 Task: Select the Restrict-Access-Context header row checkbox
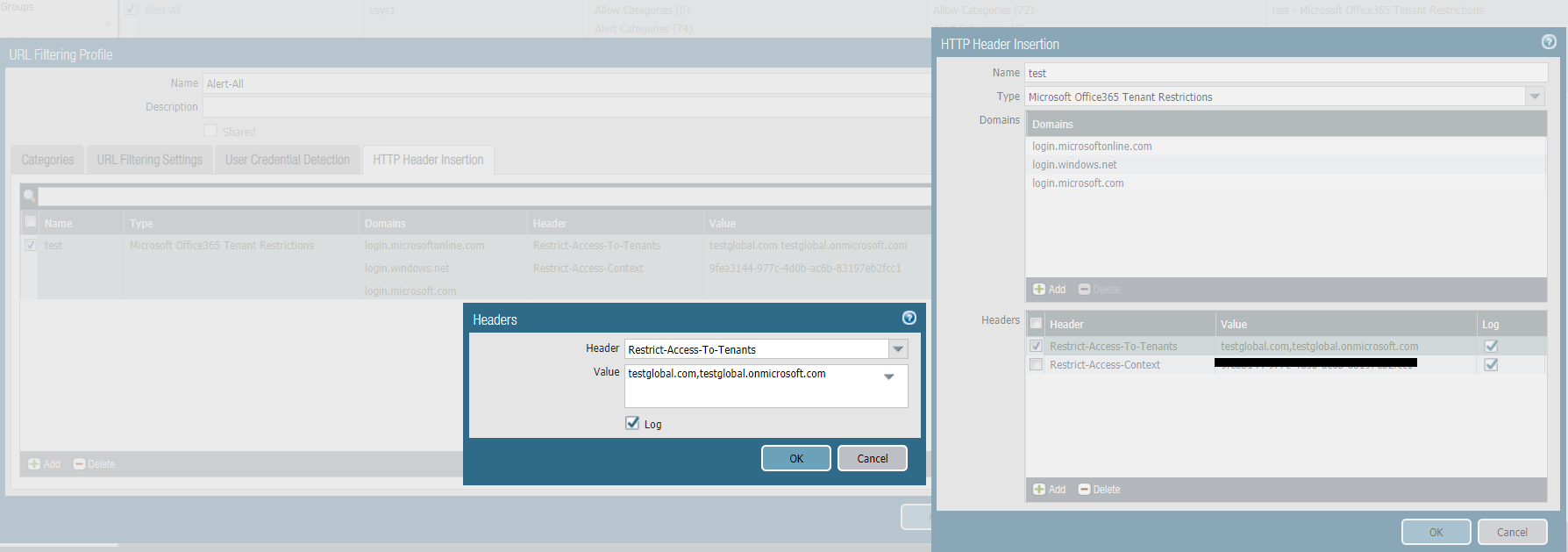1036,365
